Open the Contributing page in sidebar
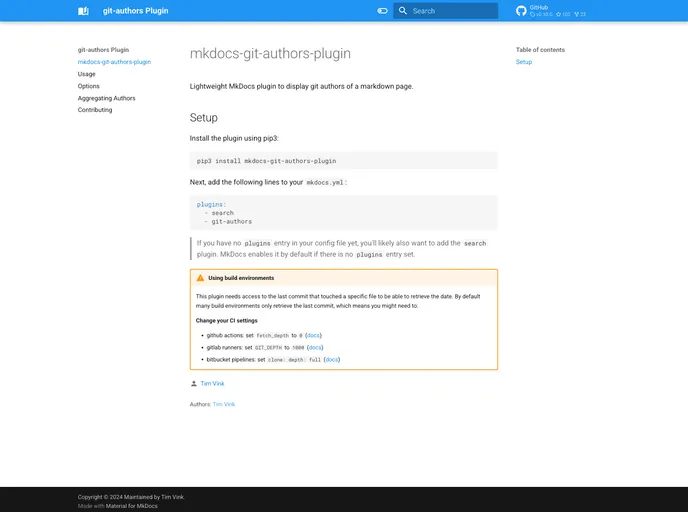688x512 pixels. (x=95, y=110)
